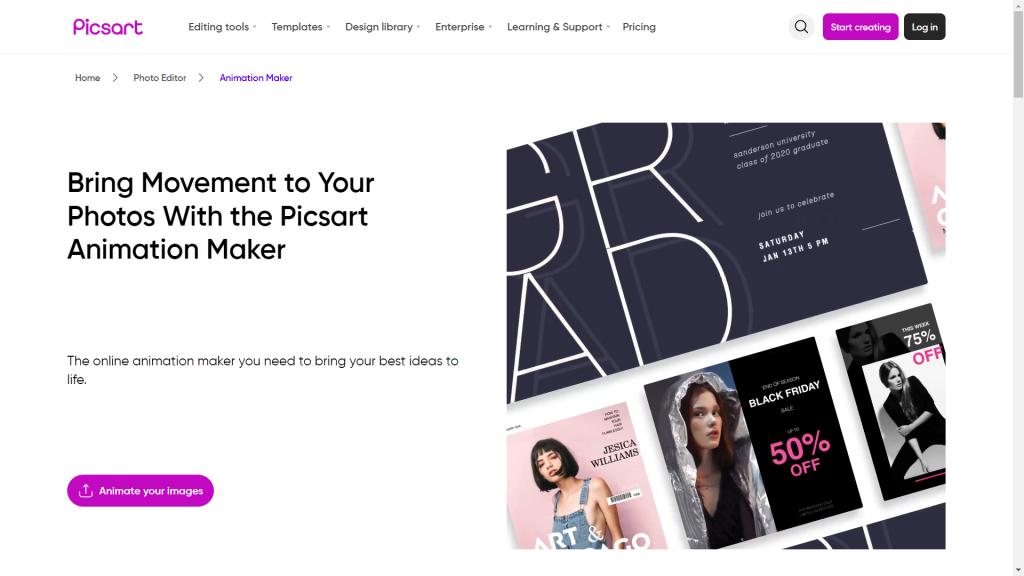Expand the Enterprise menu
The width and height of the screenshot is (1024, 576).
click(464, 27)
